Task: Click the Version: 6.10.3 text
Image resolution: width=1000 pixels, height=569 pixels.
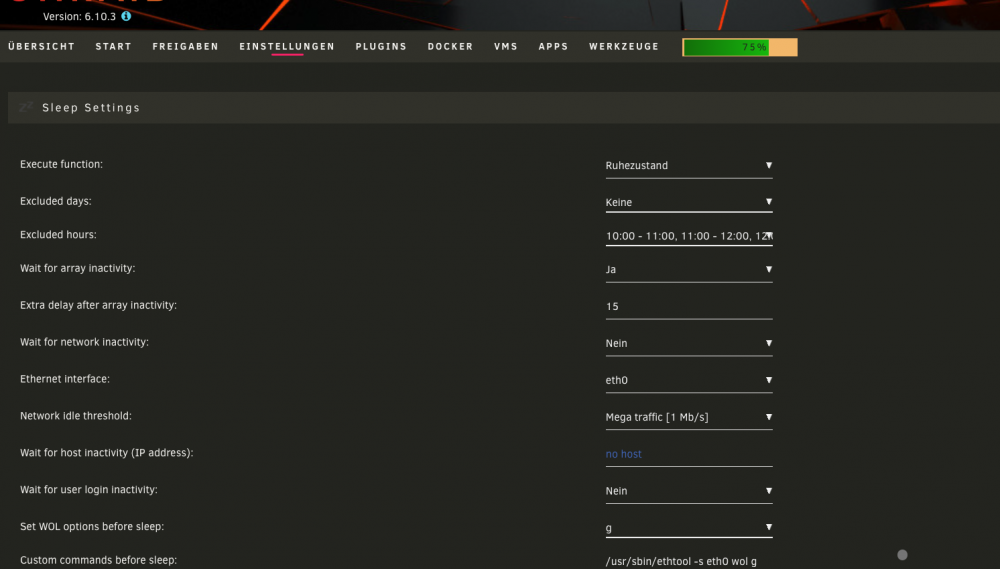Action: [x=79, y=17]
